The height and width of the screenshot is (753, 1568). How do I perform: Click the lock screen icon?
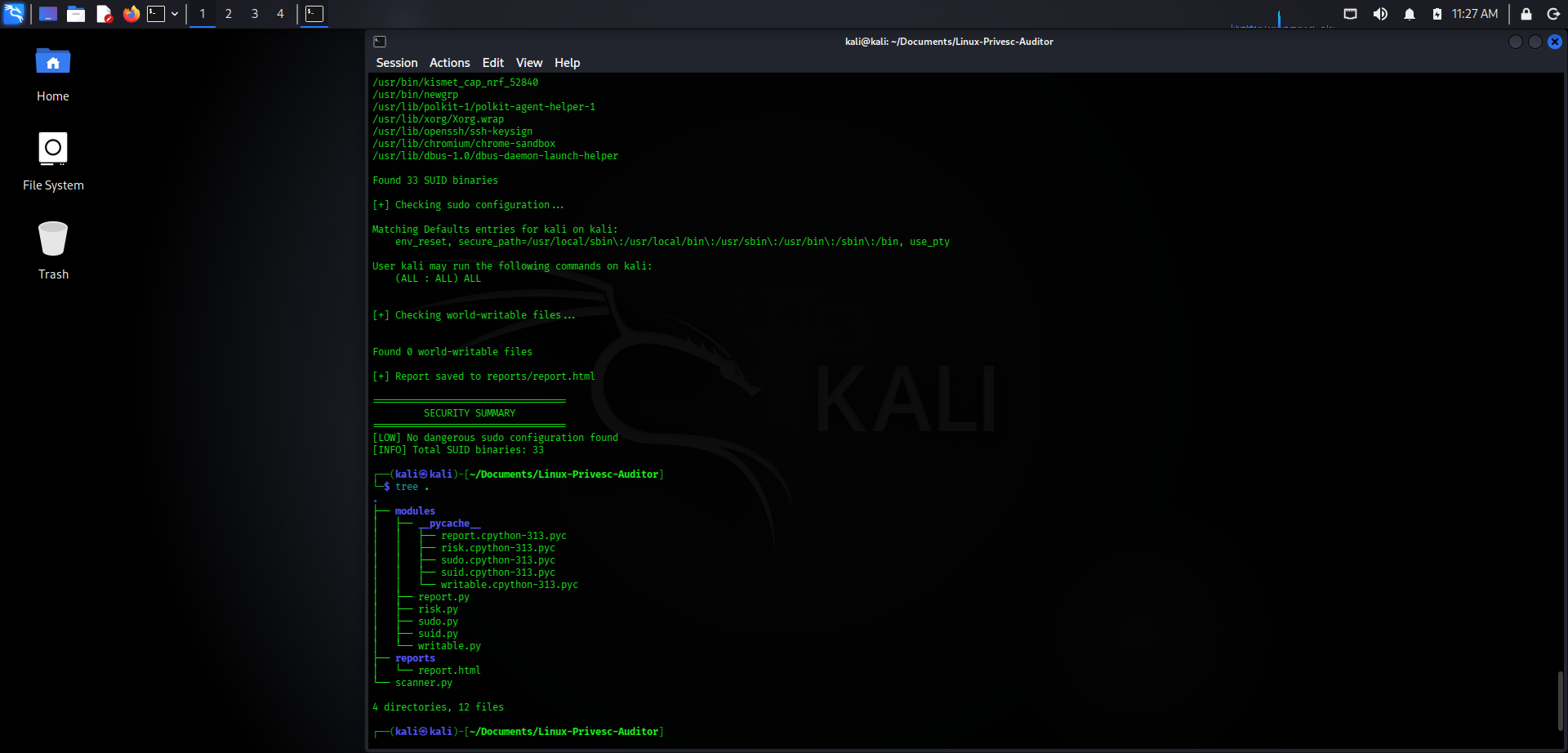click(1526, 14)
